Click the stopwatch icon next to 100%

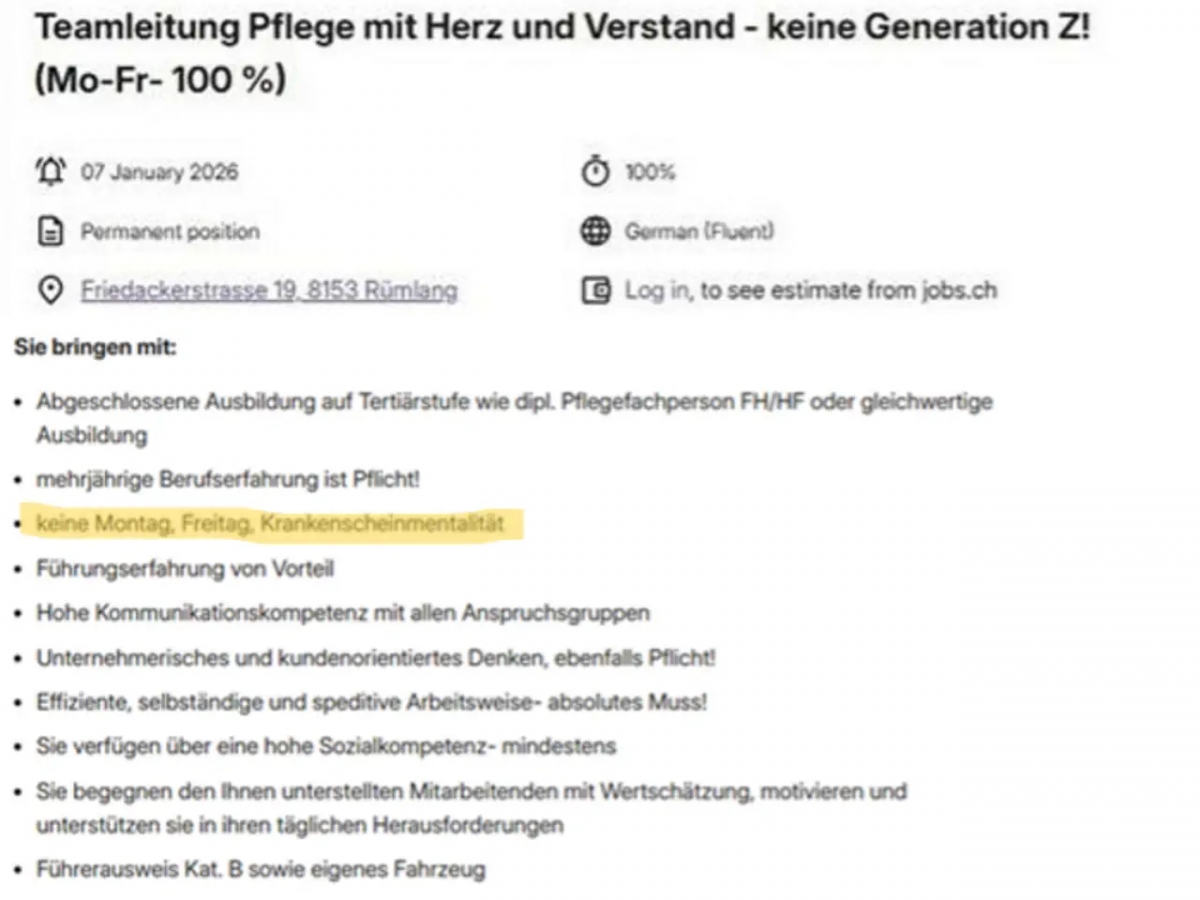[x=595, y=172]
